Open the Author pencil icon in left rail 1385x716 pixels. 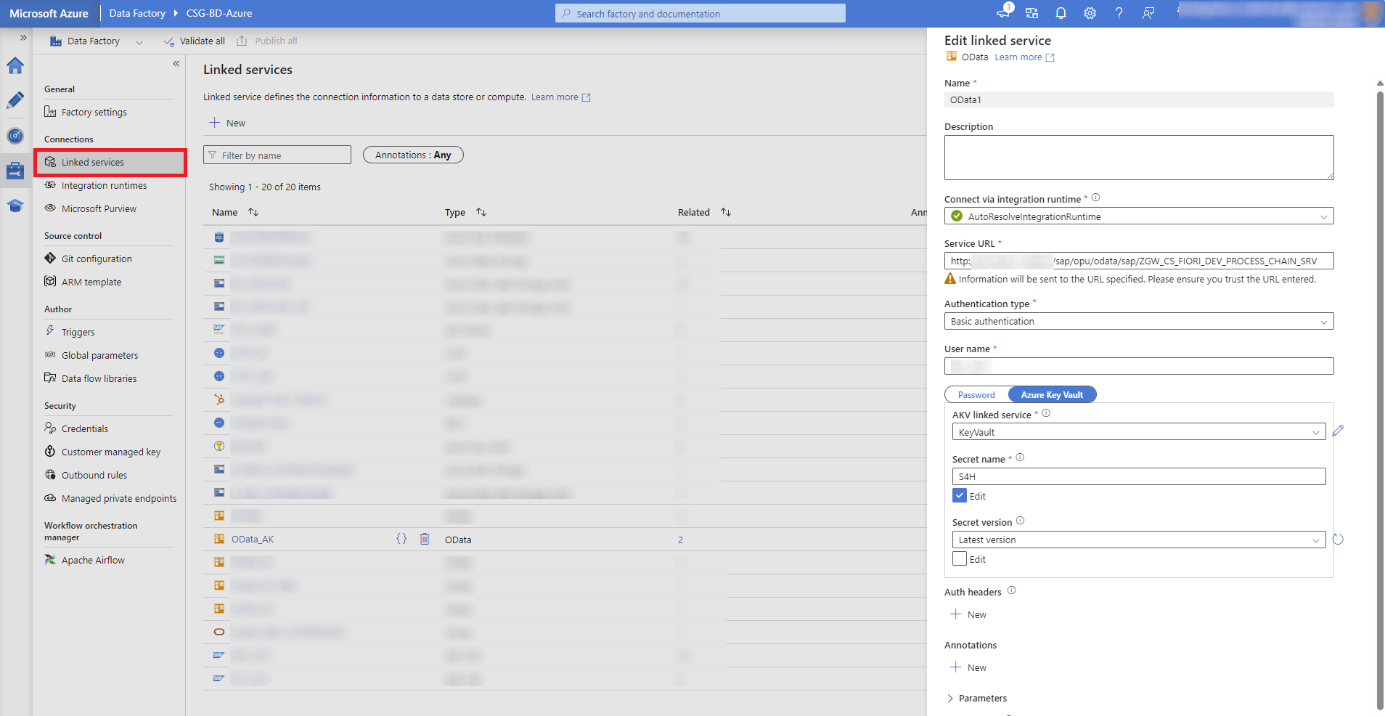tap(15, 100)
